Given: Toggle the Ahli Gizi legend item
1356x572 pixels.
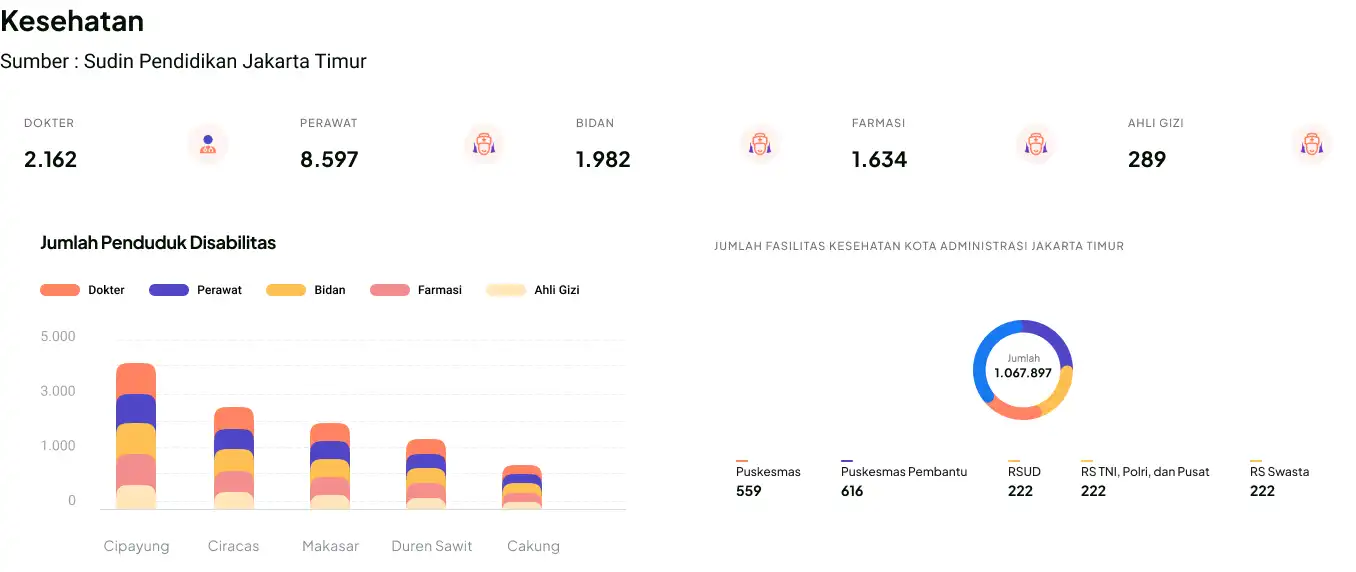Looking at the screenshot, I should 533,290.
